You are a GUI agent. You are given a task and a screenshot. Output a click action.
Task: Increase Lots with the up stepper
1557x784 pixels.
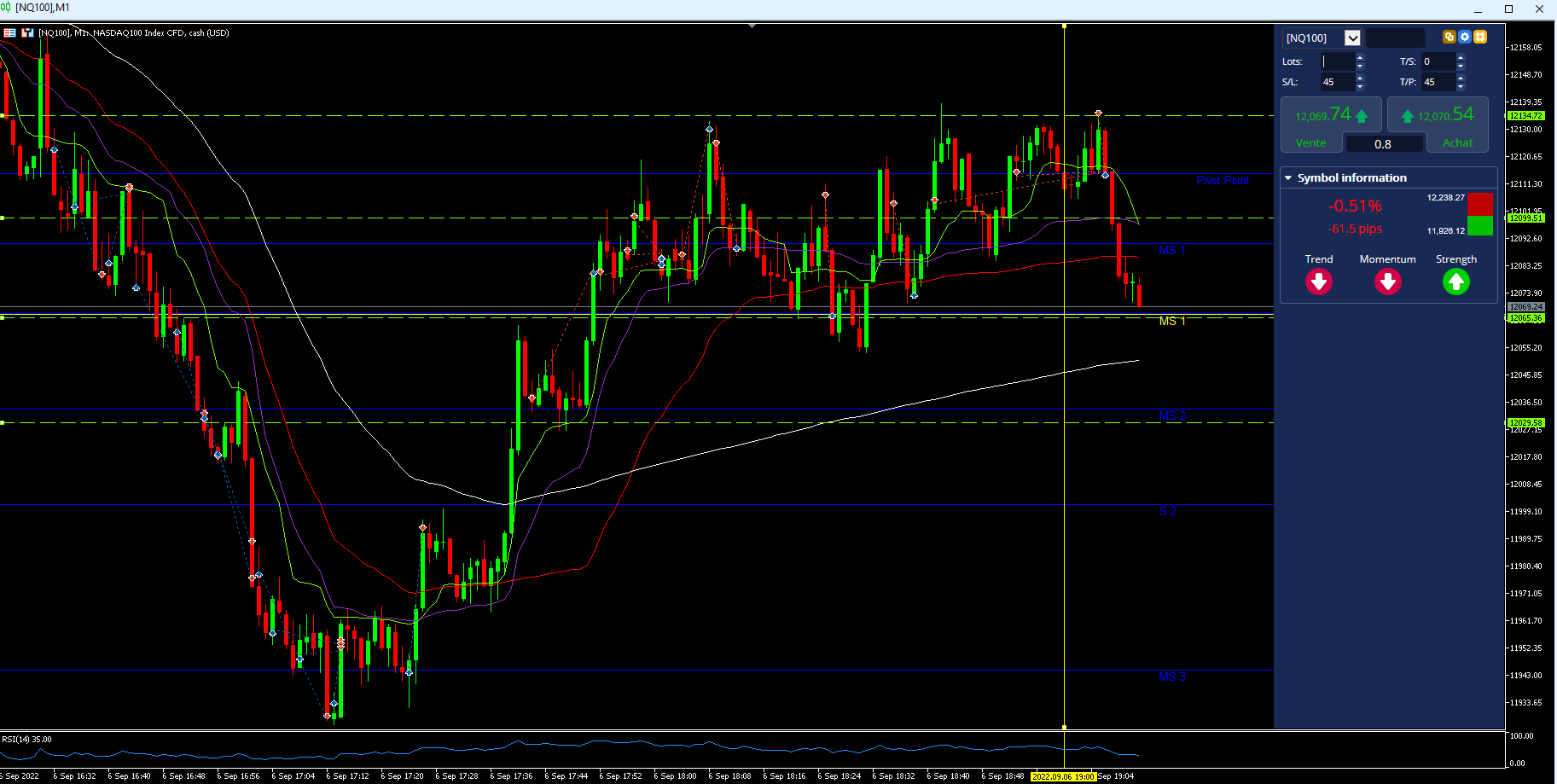(x=1360, y=57)
